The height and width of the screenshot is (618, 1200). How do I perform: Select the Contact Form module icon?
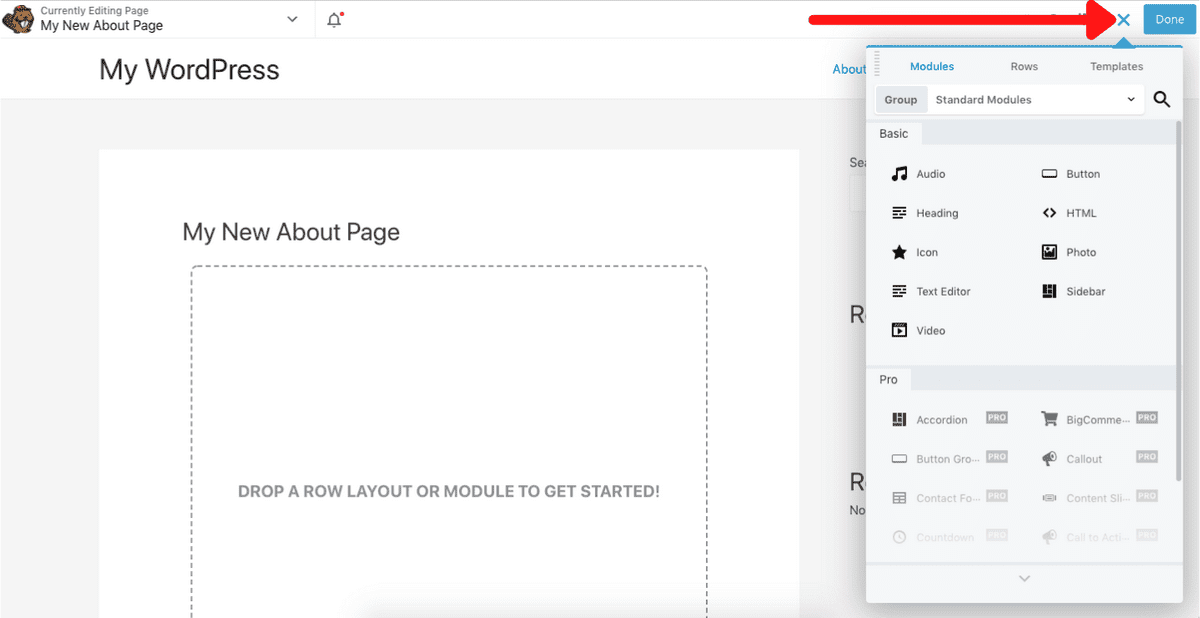(900, 498)
